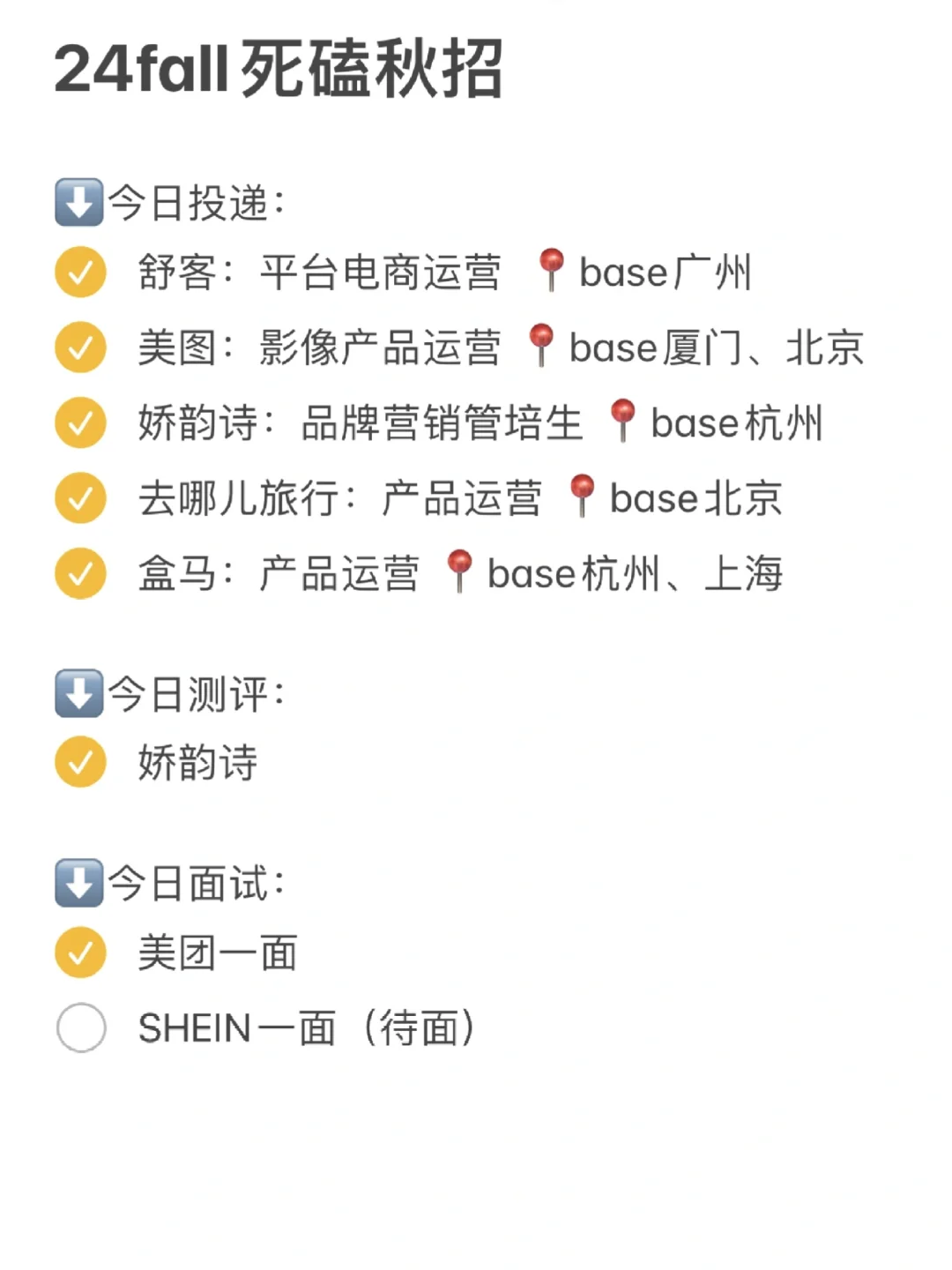Click the red pin before base广州

[x=552, y=269]
